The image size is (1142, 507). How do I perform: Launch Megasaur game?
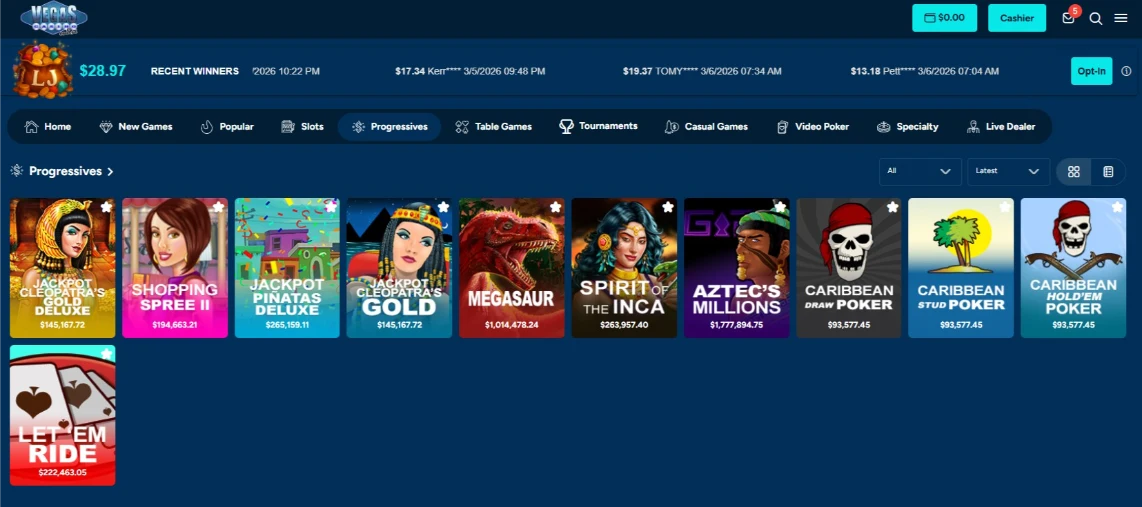click(512, 268)
